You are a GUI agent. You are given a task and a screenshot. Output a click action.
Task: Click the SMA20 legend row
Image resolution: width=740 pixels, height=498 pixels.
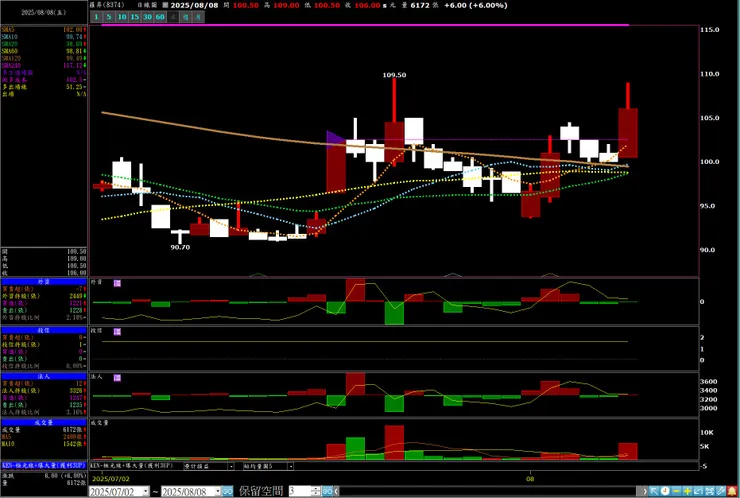pos(44,44)
